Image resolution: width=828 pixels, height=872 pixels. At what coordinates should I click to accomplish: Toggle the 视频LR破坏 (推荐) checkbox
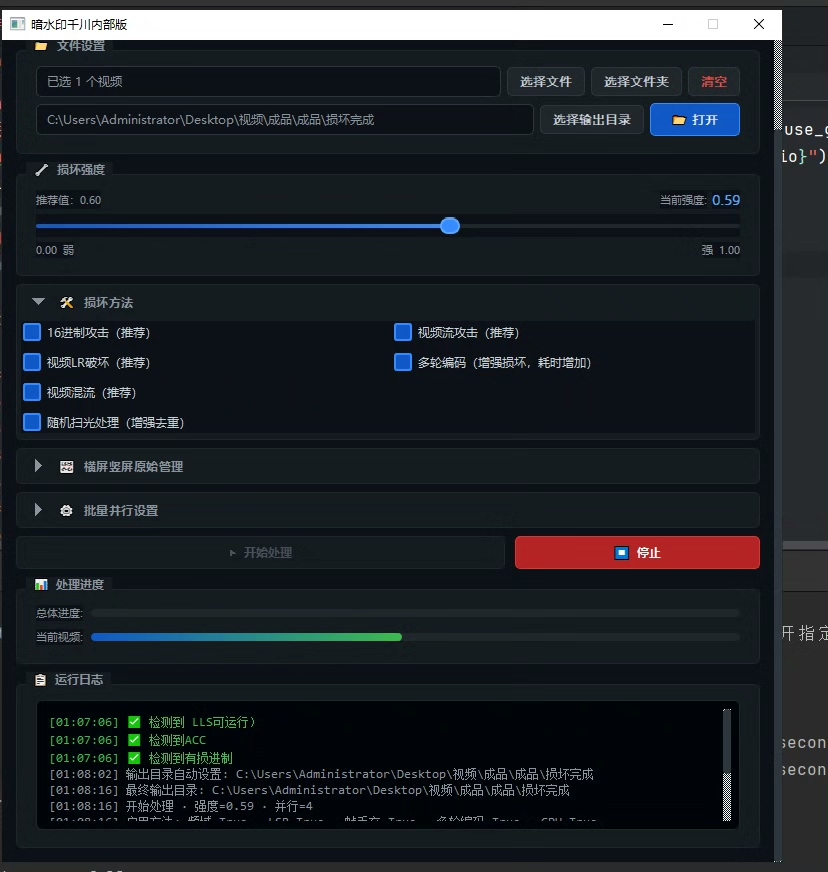coord(32,363)
